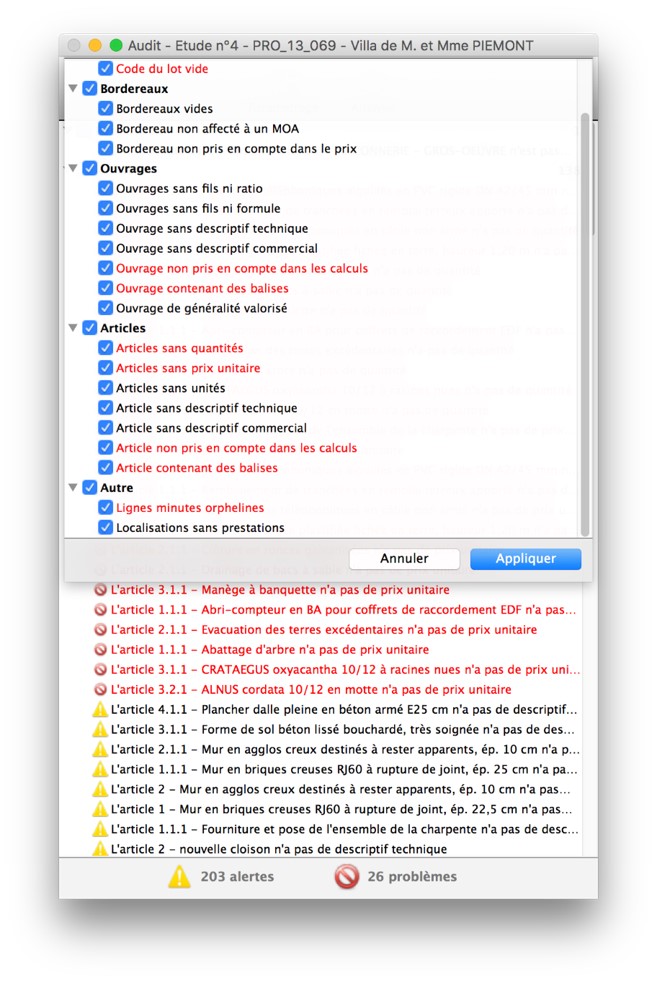Click the yellow minimize window button
Viewport: 657px width, 983px height.
click(x=95, y=45)
